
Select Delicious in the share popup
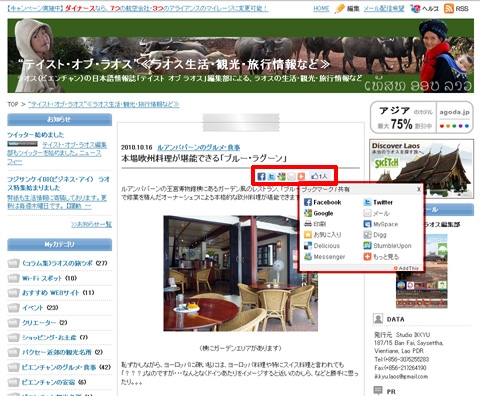point(322,246)
